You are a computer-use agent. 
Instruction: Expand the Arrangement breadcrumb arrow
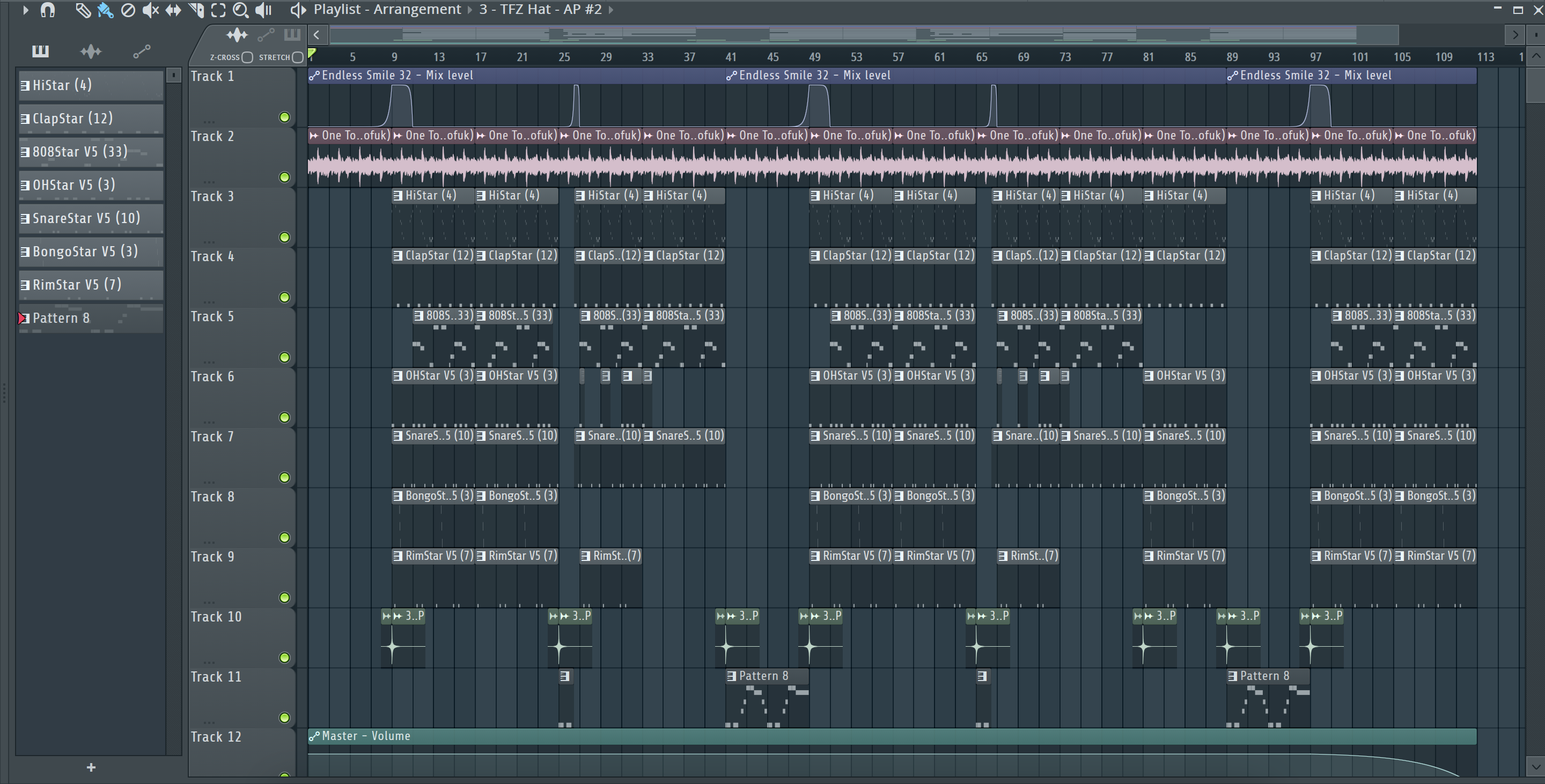click(469, 10)
